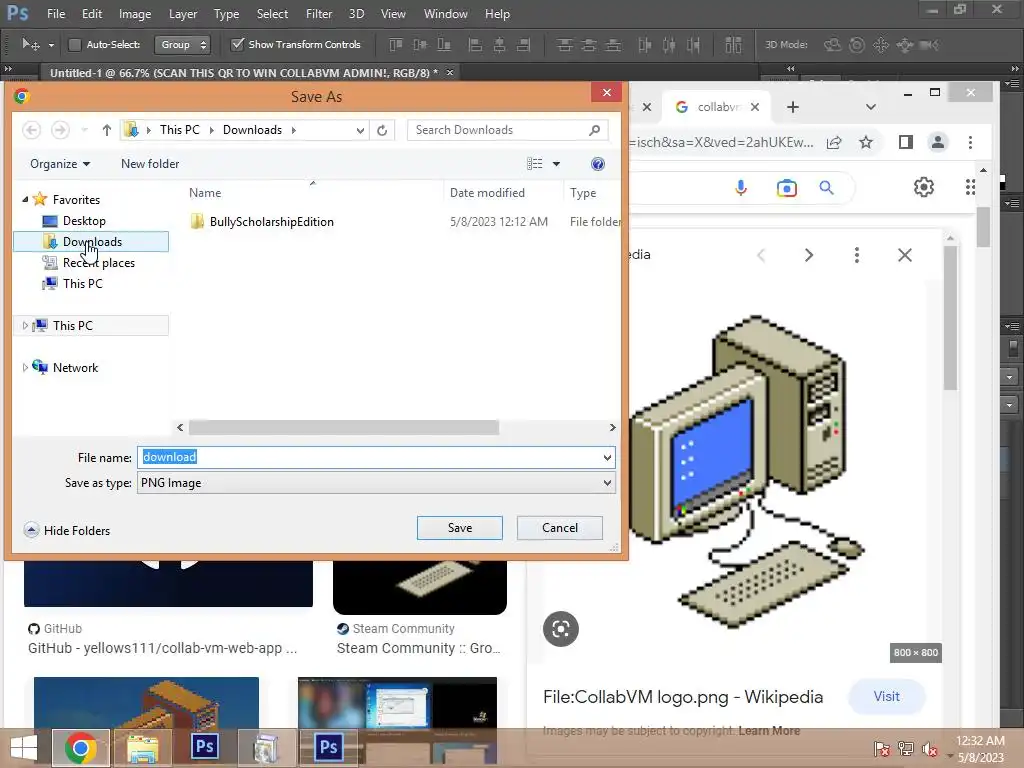
Task: Sort files by Date modified column
Action: point(487,193)
